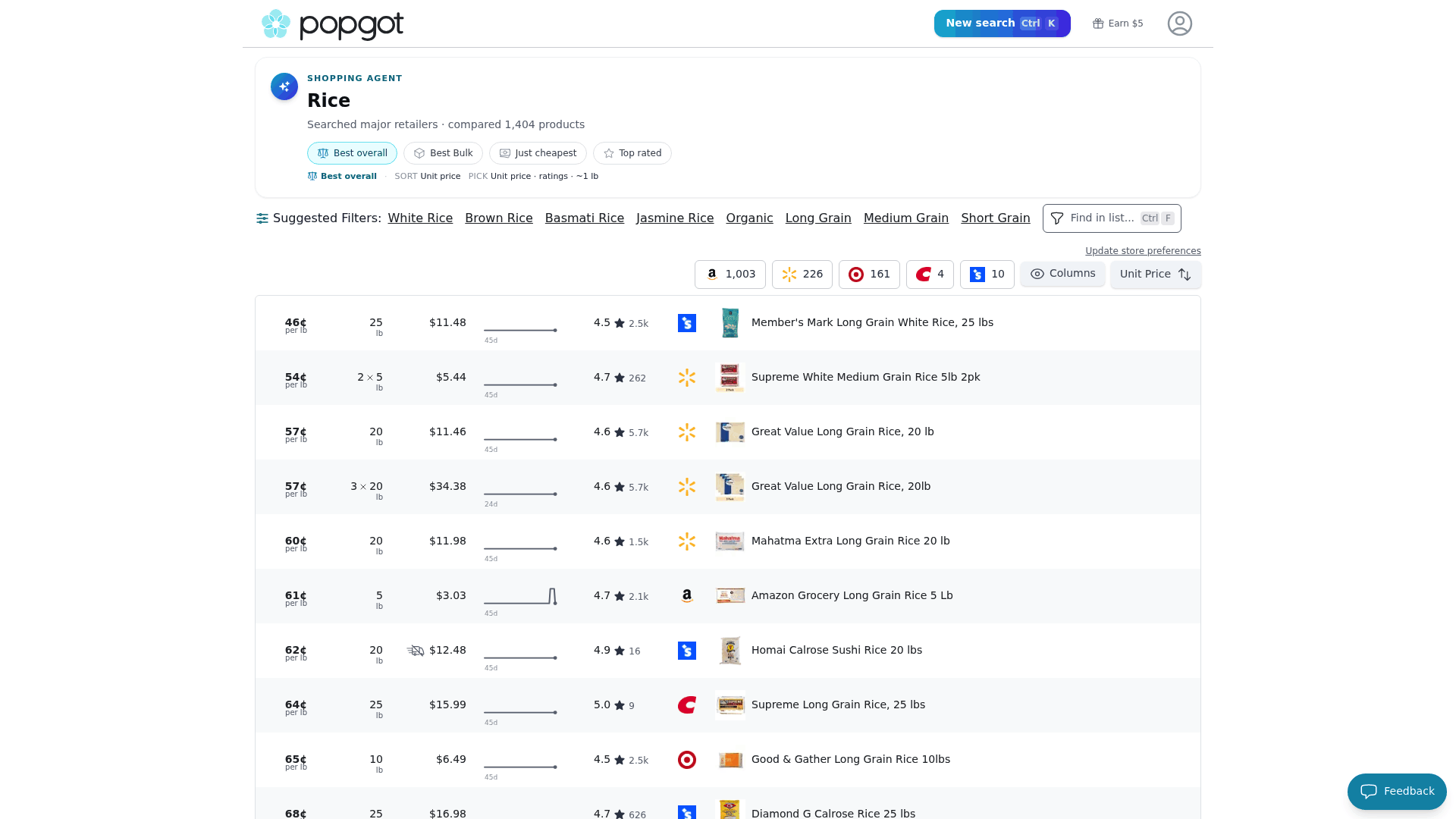Toggle the Target store filter showing 161

(869, 275)
